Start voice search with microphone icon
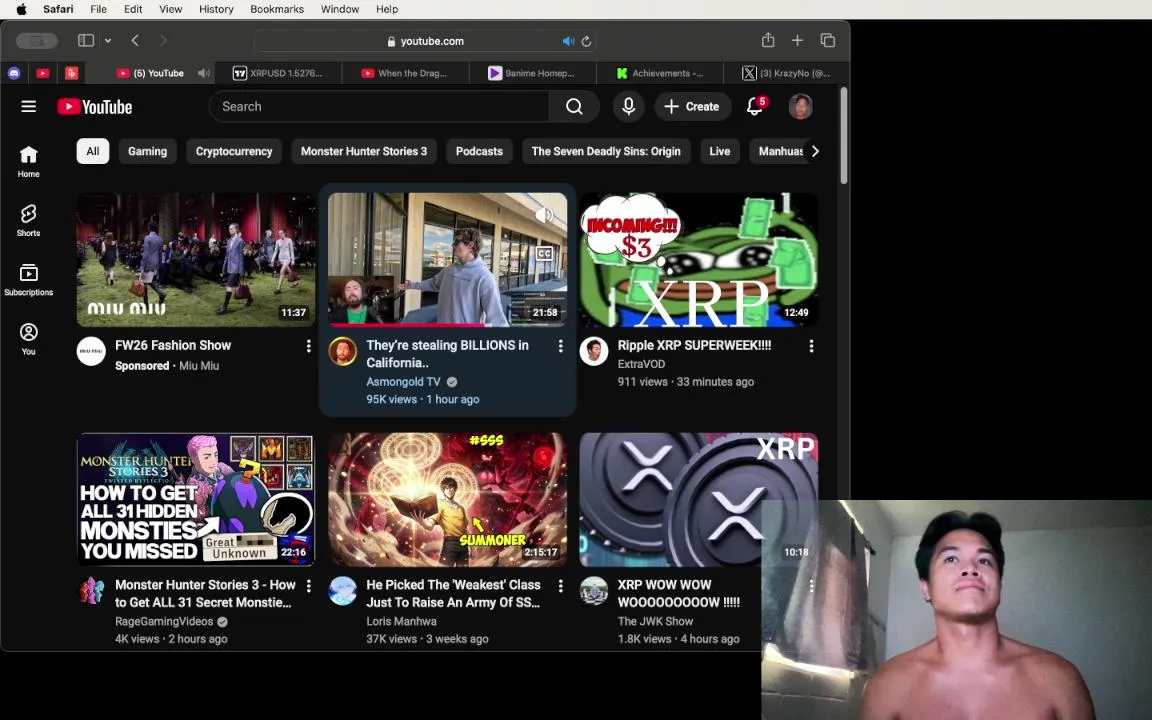The height and width of the screenshot is (720, 1152). (x=628, y=107)
